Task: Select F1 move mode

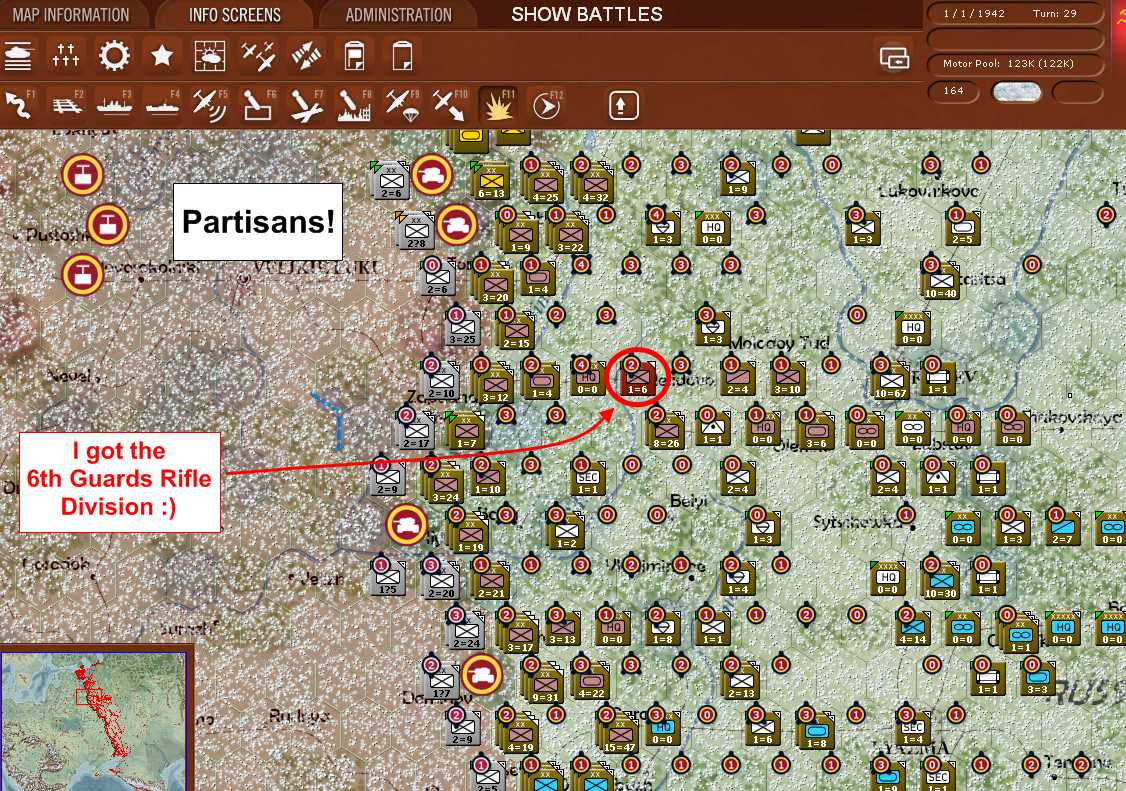Action: click(x=19, y=106)
